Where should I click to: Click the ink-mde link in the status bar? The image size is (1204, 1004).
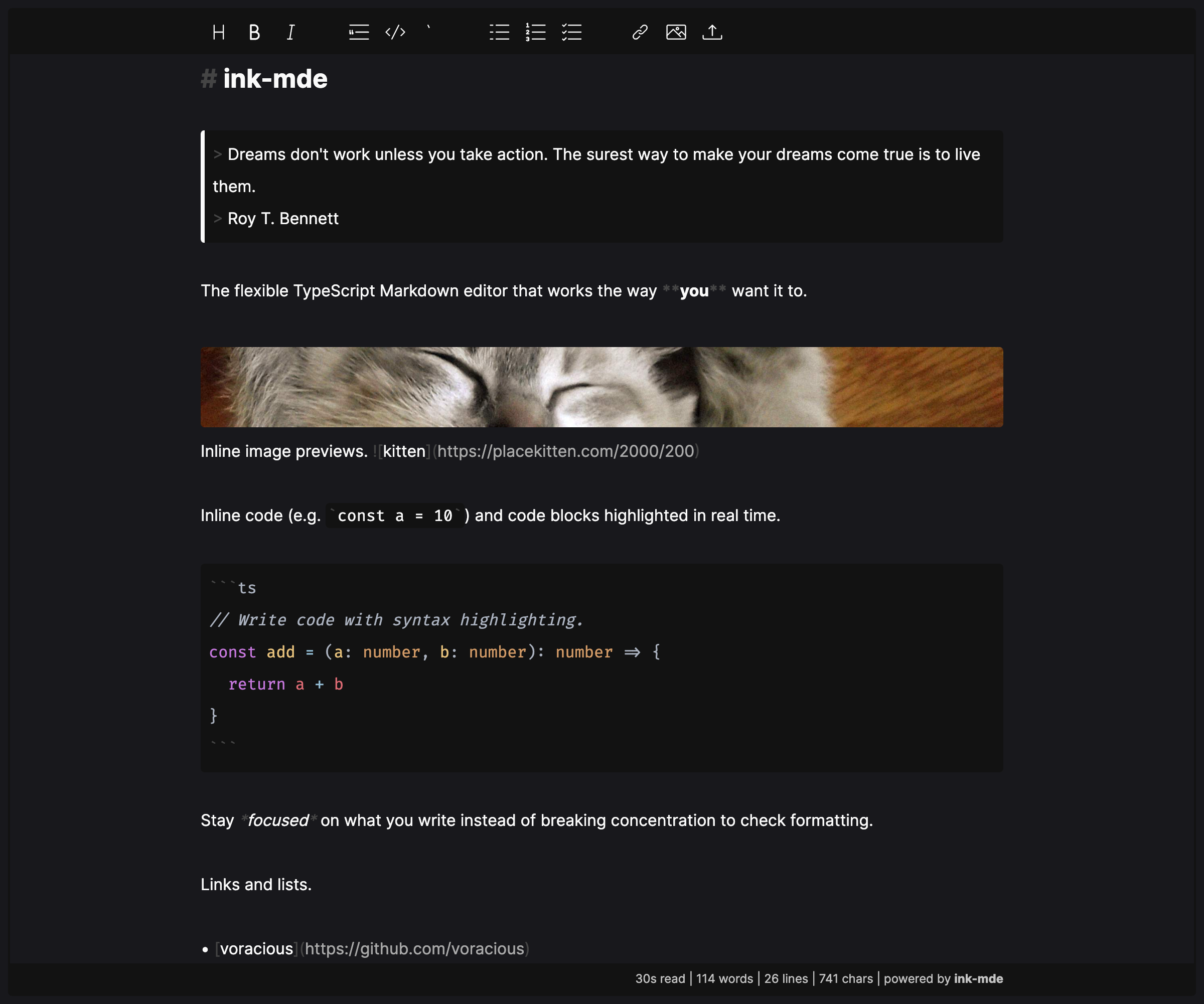click(x=978, y=979)
